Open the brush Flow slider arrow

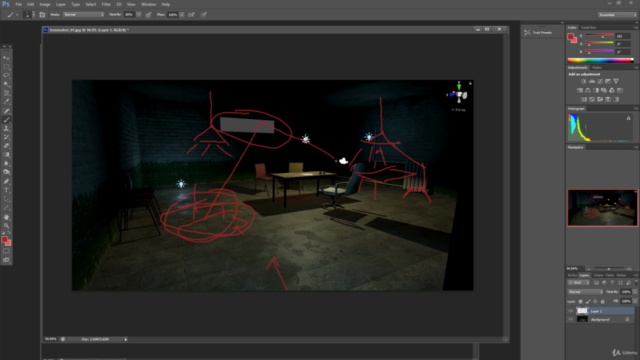(182, 15)
